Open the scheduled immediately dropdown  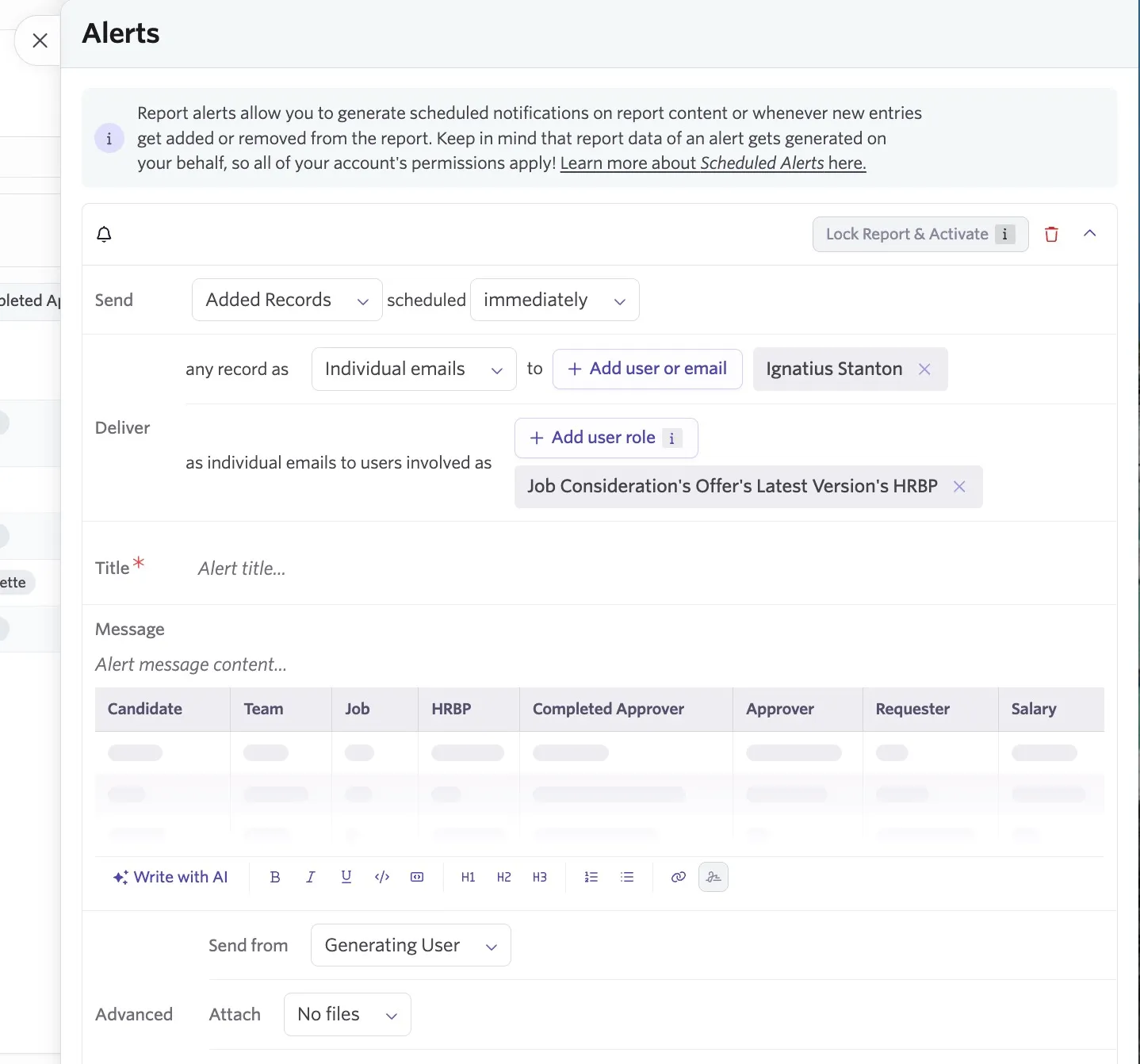(554, 300)
